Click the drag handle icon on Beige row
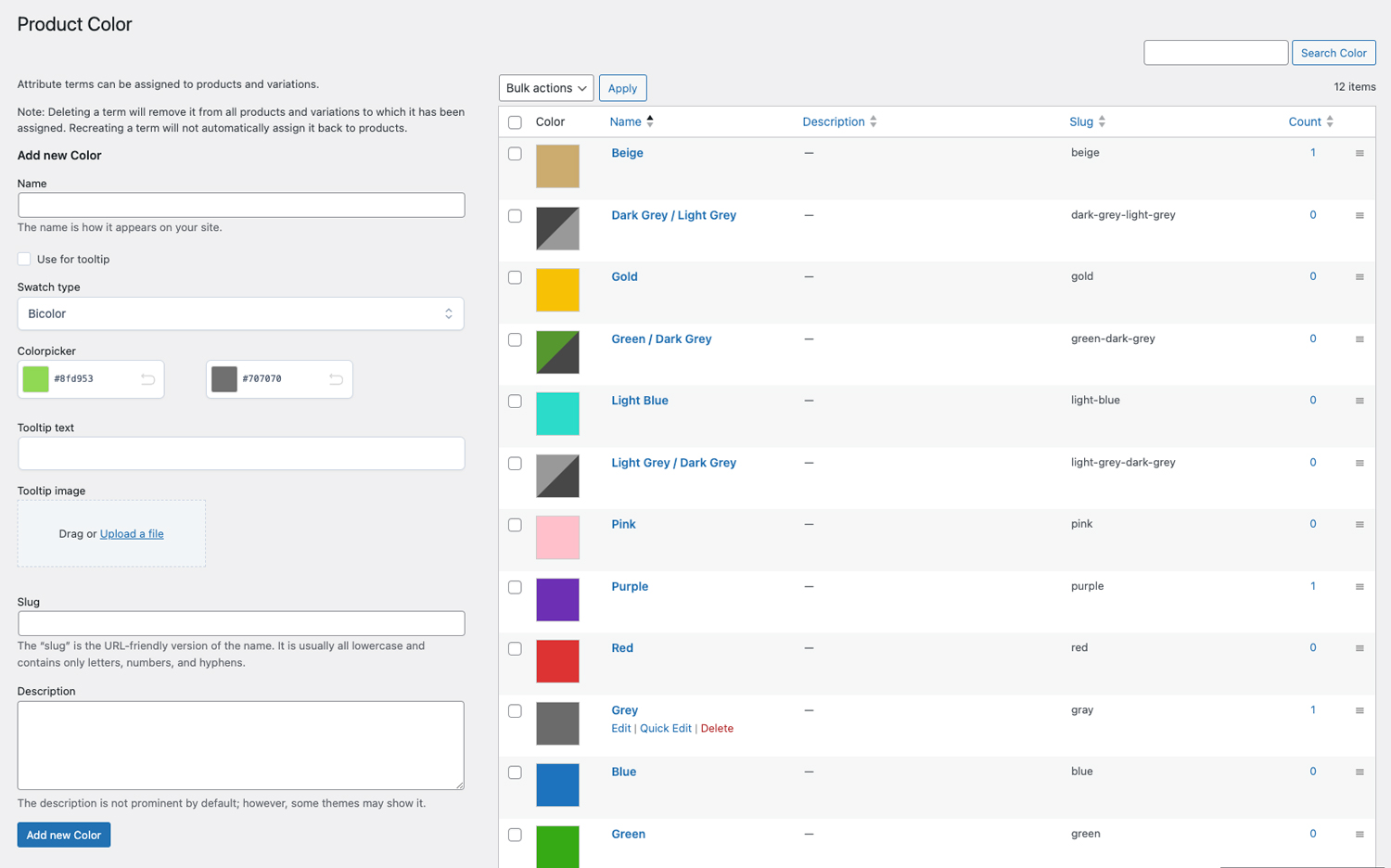The image size is (1391, 868). coord(1359,153)
